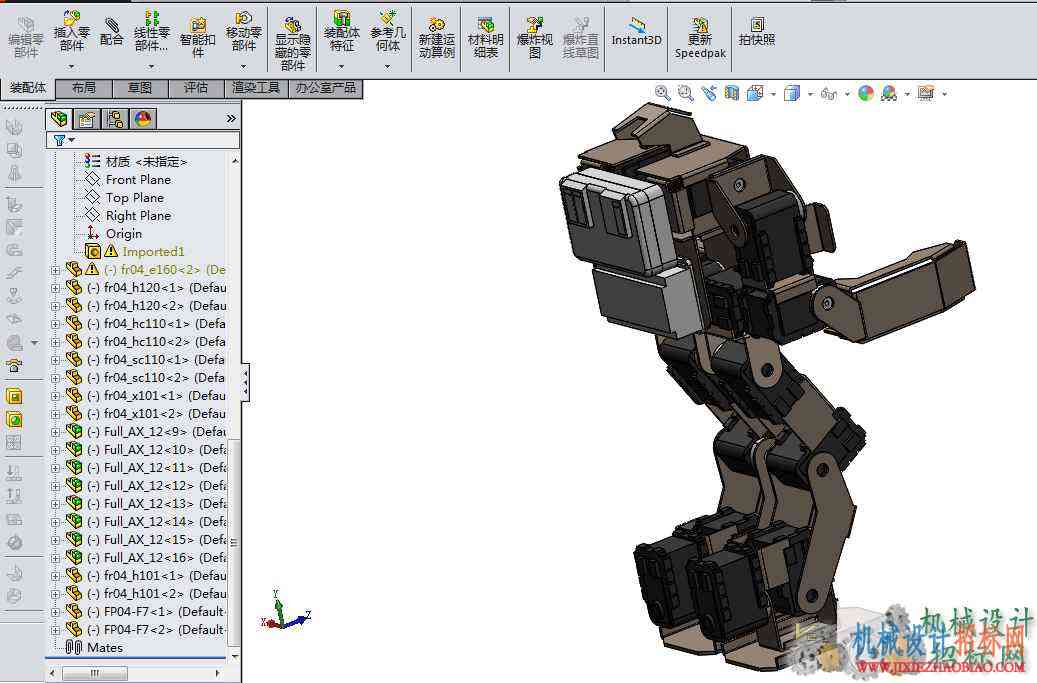Select the 移动零部件 (Move Component) tool
Image resolution: width=1037 pixels, height=683 pixels.
pyautogui.click(x=243, y=32)
